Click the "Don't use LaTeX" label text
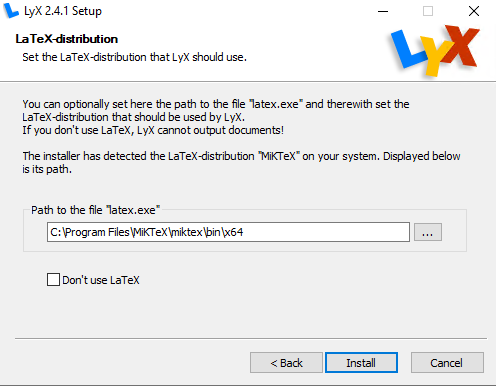 coord(101,280)
